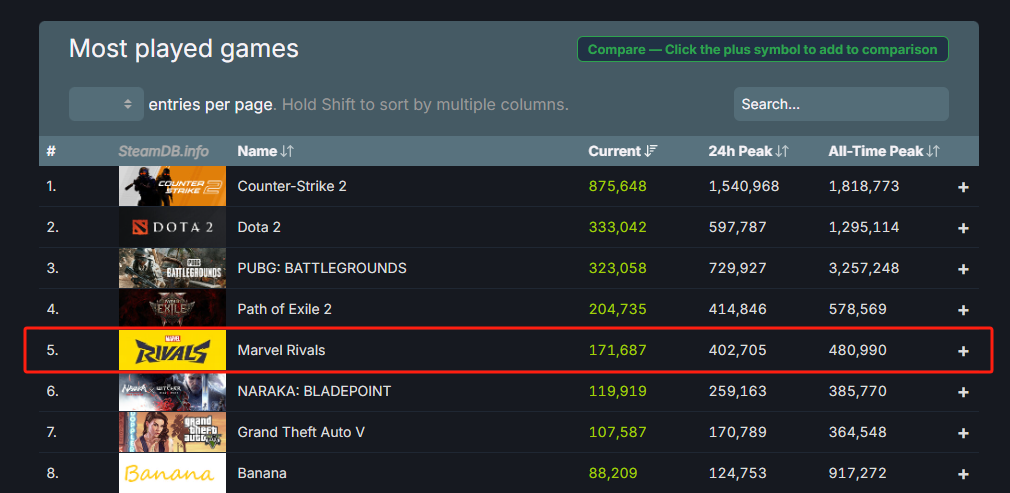Add PUBG: BATTLEGROUNDS to comparison

click(963, 269)
